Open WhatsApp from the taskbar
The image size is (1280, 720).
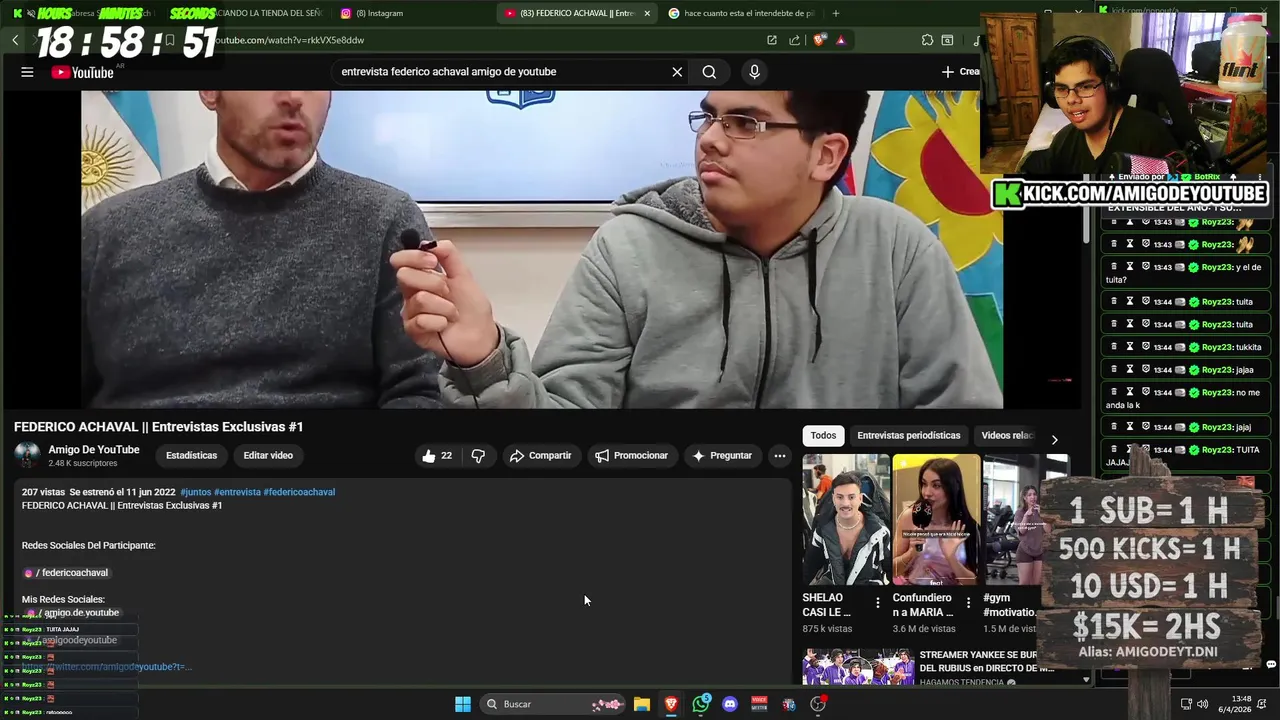point(701,704)
